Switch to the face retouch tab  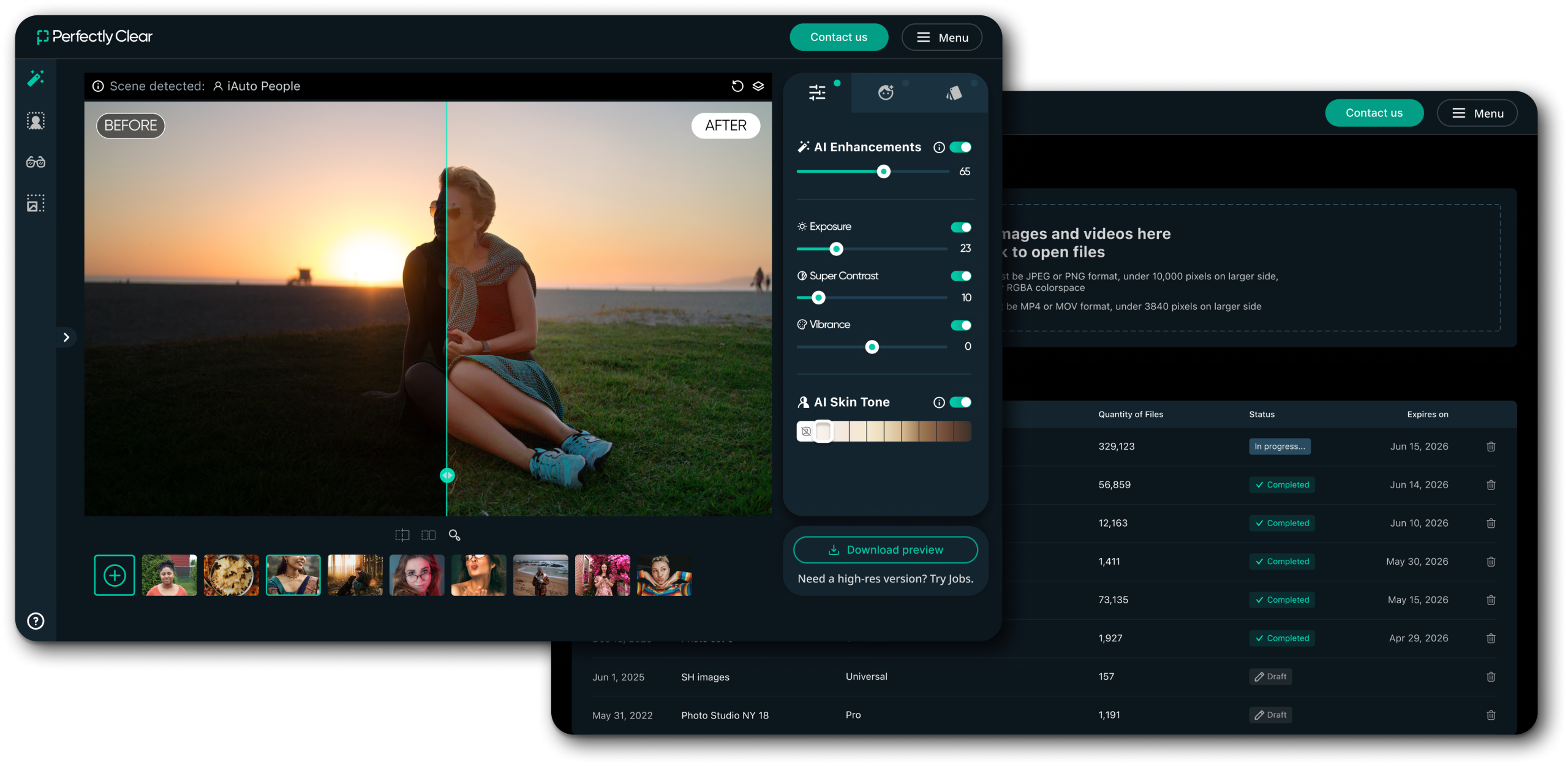click(886, 92)
